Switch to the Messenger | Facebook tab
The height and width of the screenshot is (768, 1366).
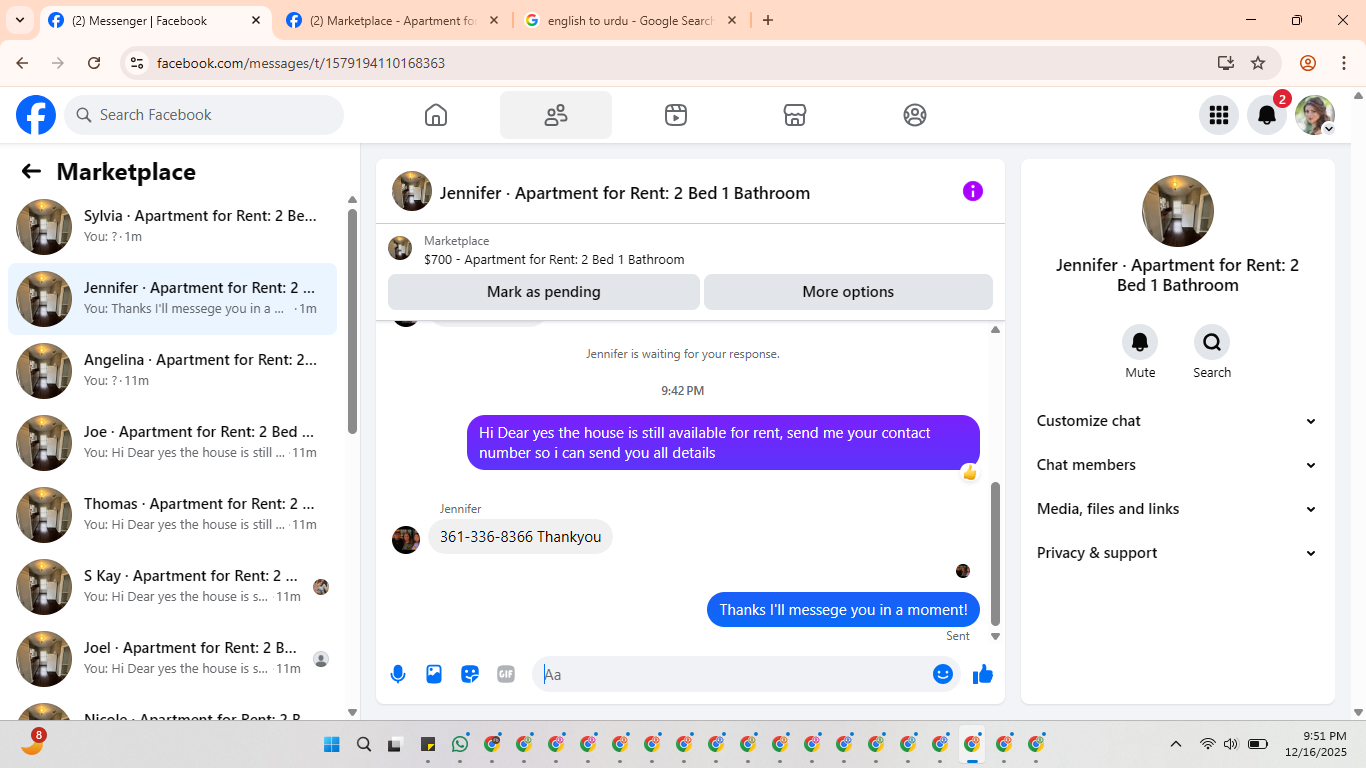(x=155, y=21)
